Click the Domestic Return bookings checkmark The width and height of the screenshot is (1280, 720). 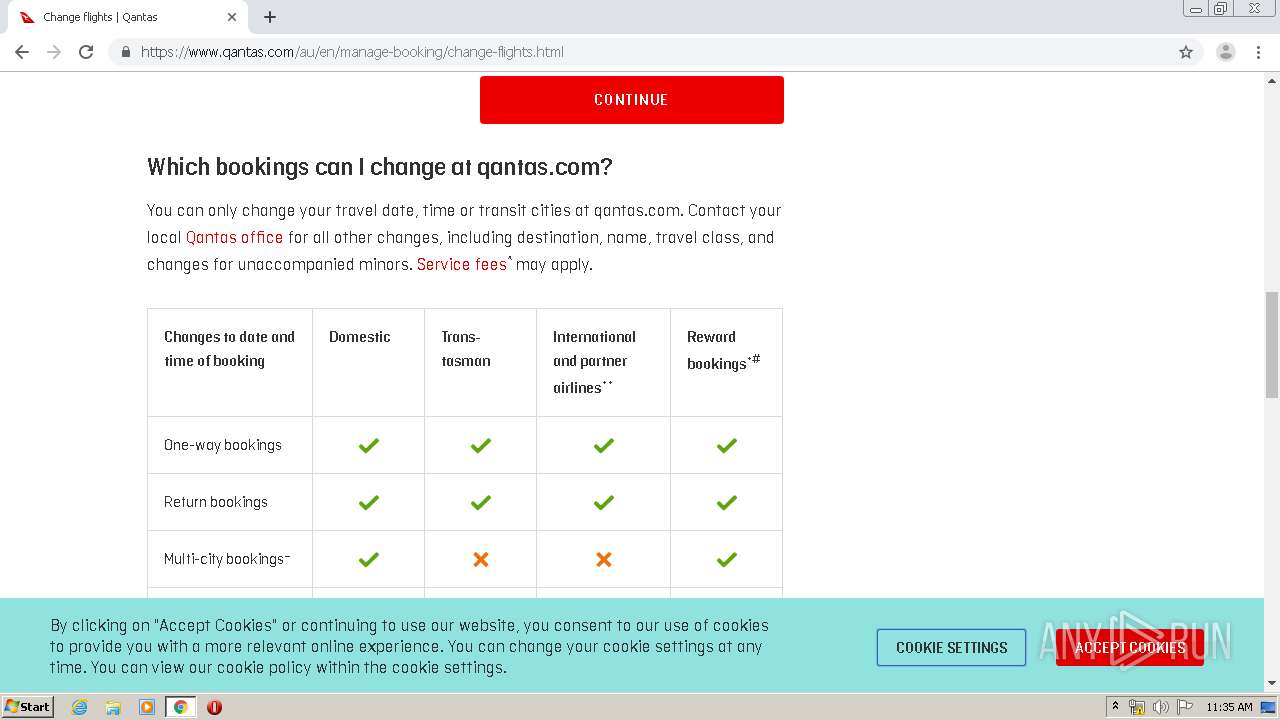click(369, 502)
